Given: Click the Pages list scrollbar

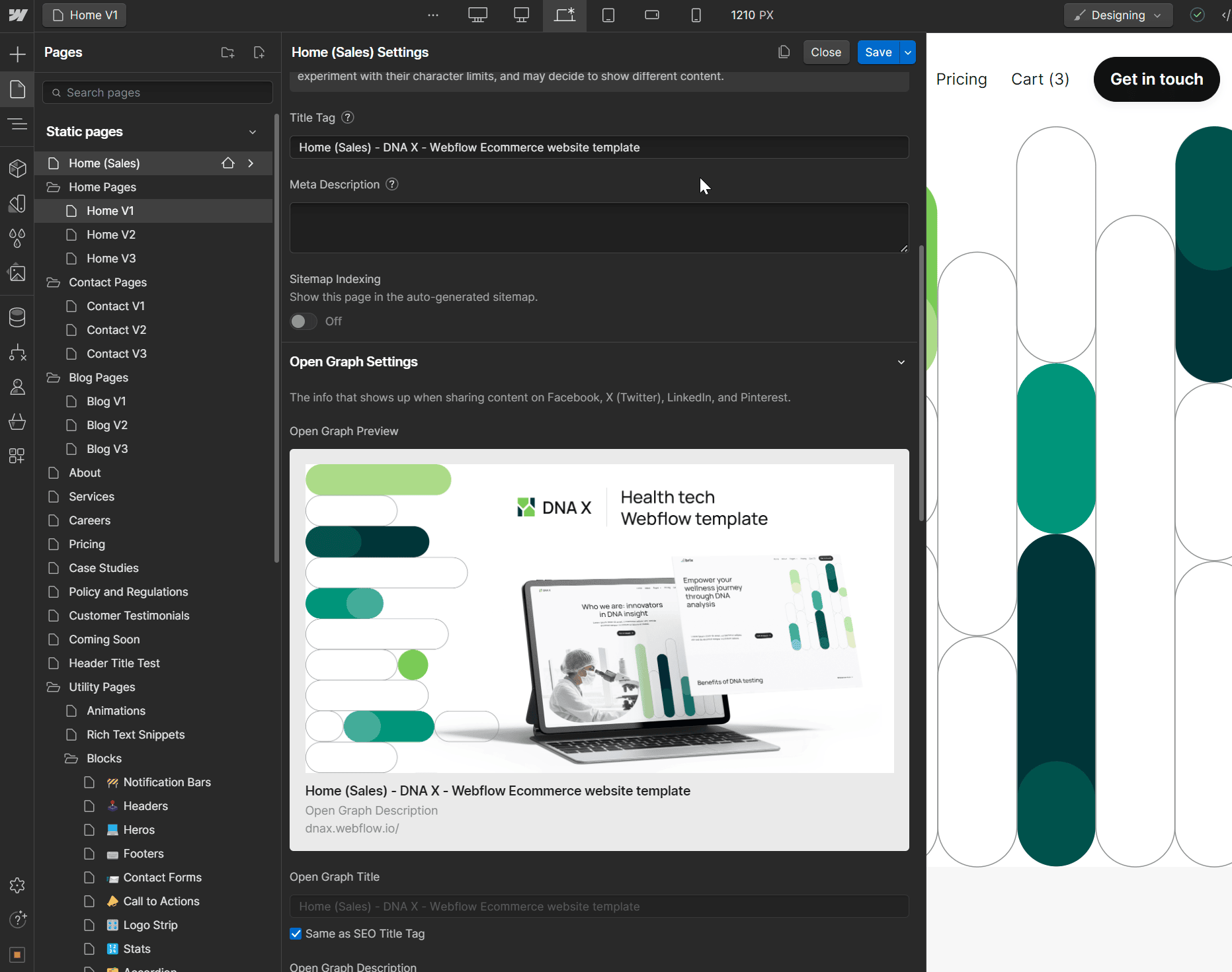Looking at the screenshot, I should (276, 339).
